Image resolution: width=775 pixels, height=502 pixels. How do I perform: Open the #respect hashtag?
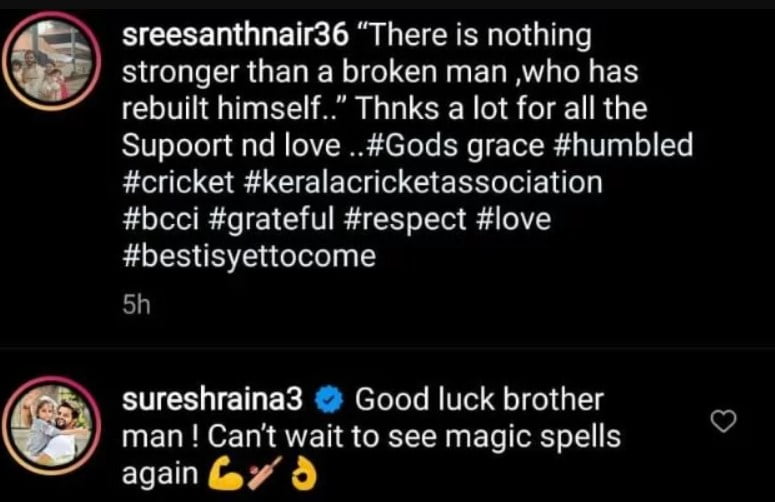[405, 220]
